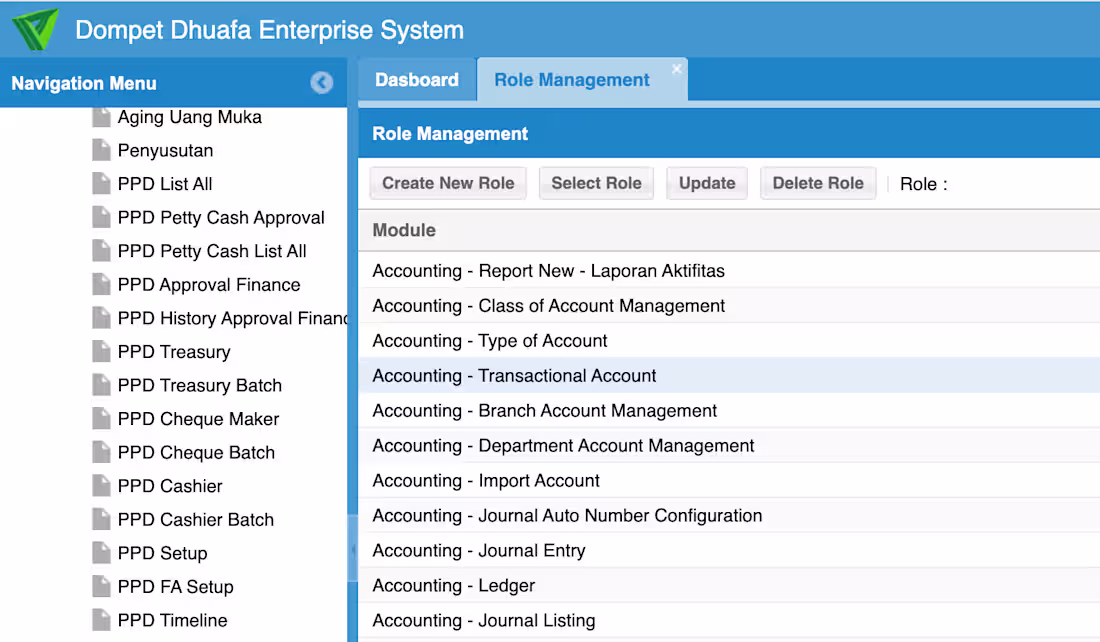Select row Accounting - Journal Listing
Viewport: 1100px width, 642px height.
pos(729,620)
